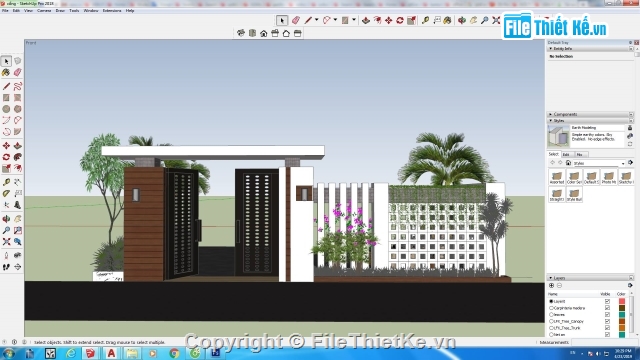Open the Default Styles folder
This screenshot has height=360, width=640.
point(591,178)
